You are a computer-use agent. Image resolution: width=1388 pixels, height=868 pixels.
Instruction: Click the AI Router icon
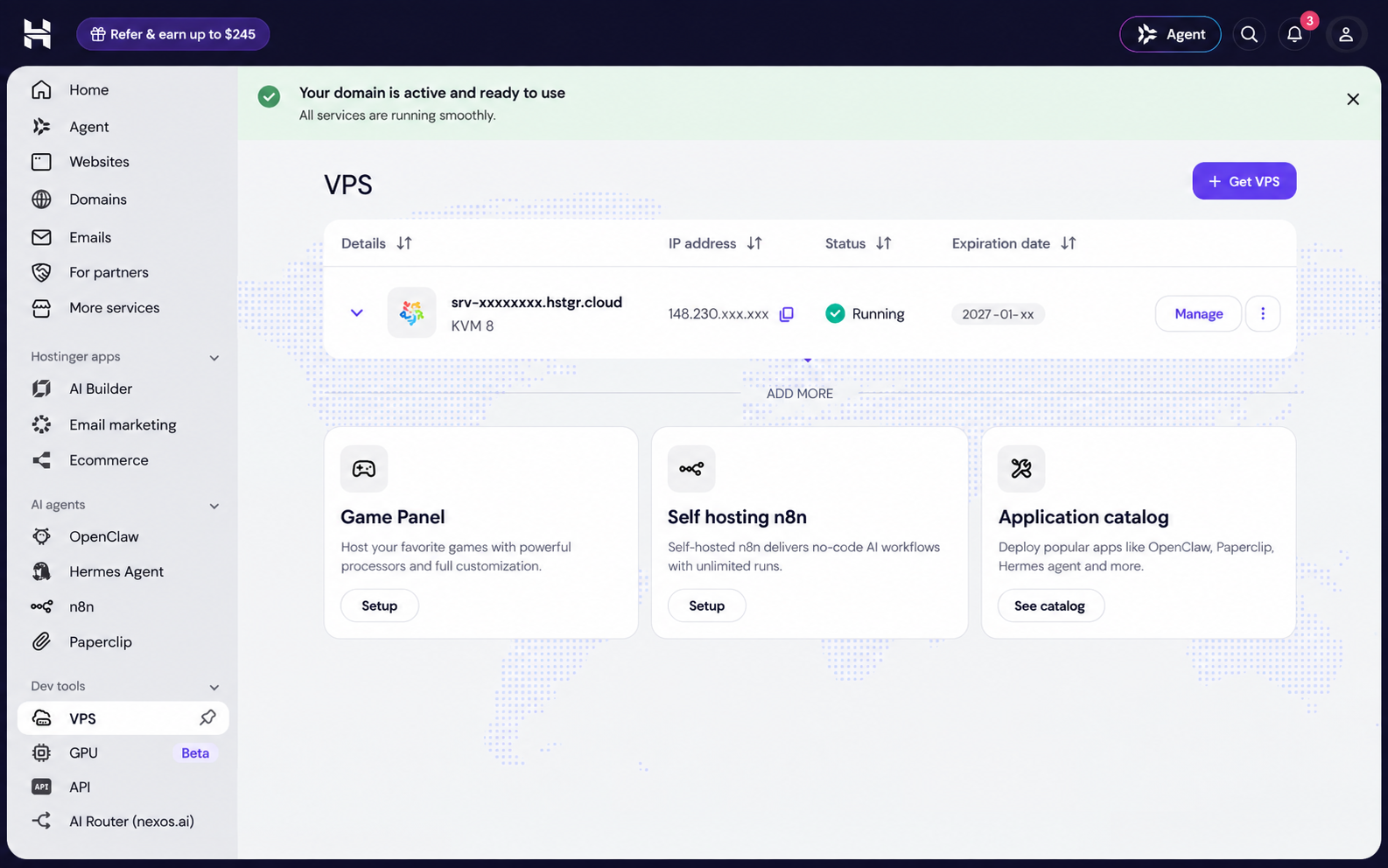click(41, 821)
